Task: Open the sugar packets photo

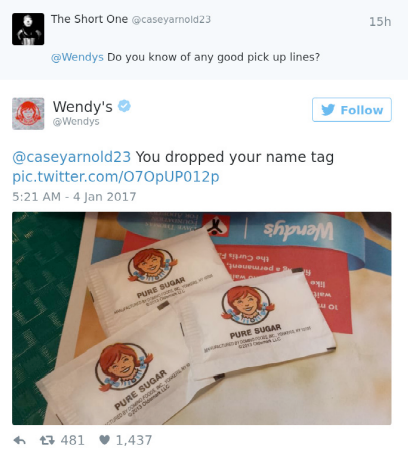Action: point(202,318)
